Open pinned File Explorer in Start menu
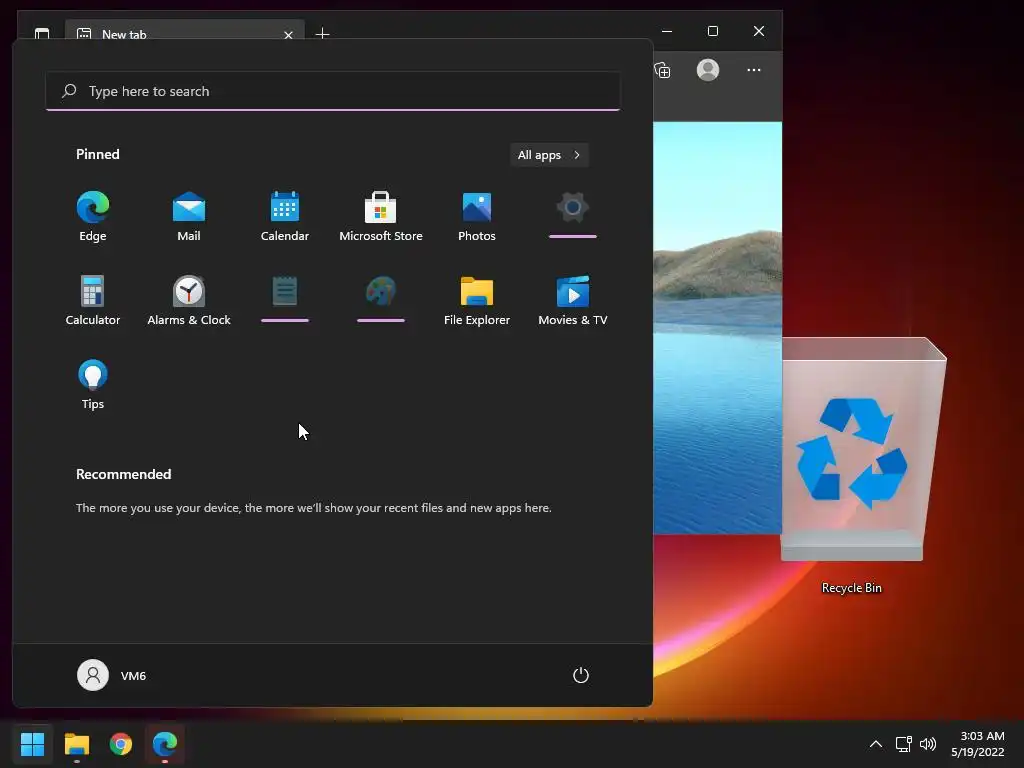The width and height of the screenshot is (1024, 768). pyautogui.click(x=477, y=300)
